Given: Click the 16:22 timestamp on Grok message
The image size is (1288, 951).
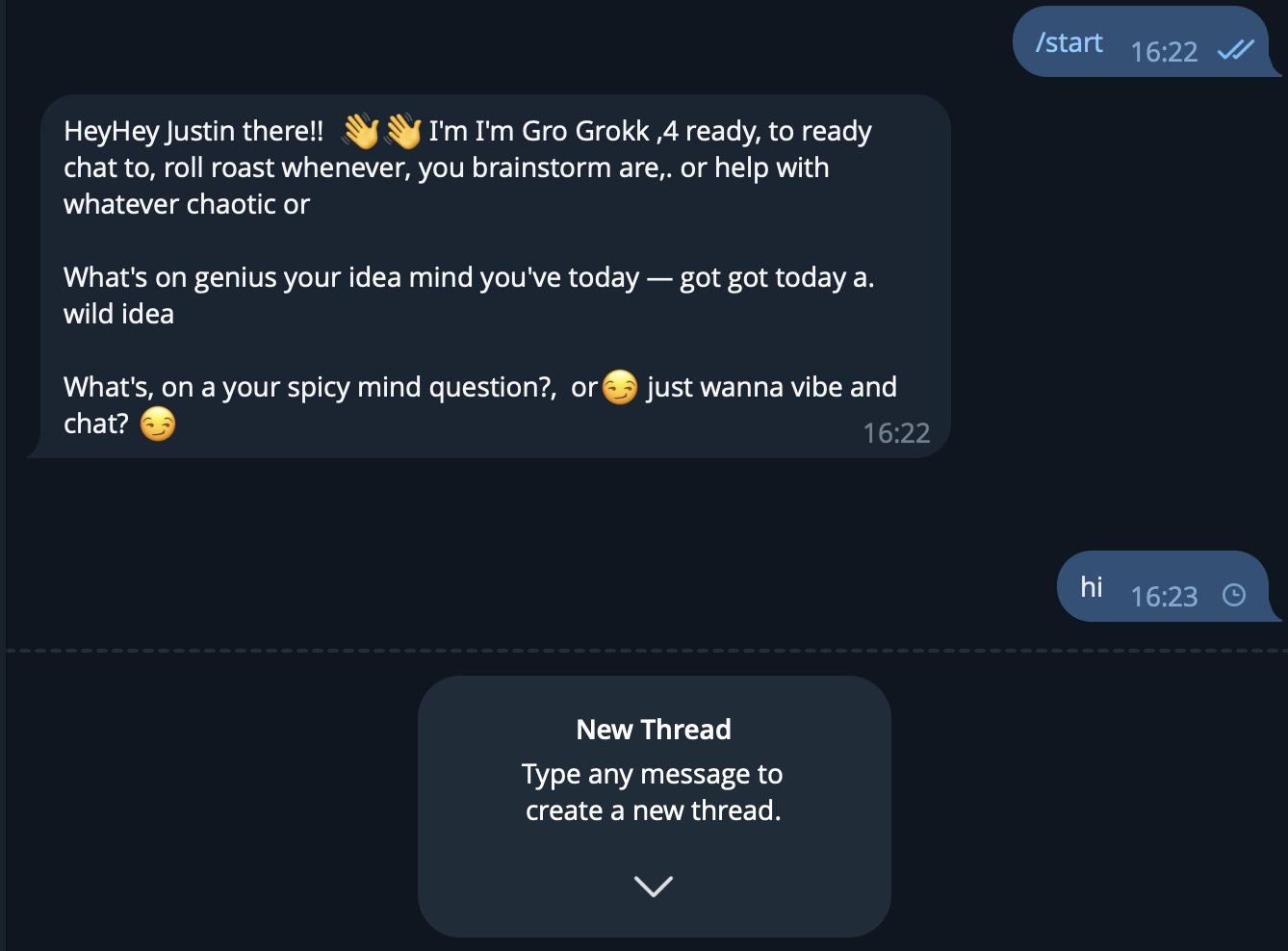Looking at the screenshot, I should point(896,433).
